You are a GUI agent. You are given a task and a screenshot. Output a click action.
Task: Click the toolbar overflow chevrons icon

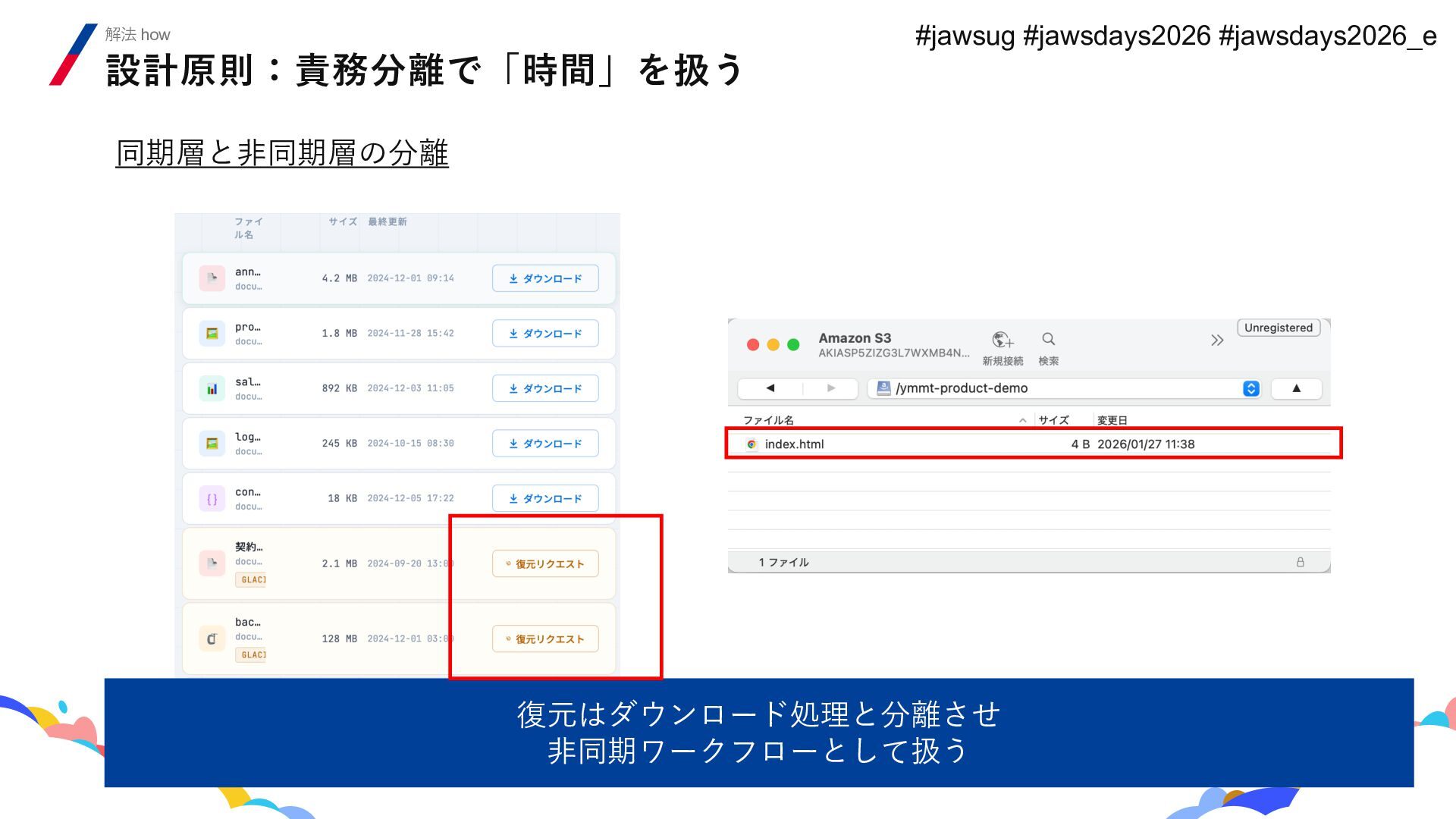point(1217,340)
